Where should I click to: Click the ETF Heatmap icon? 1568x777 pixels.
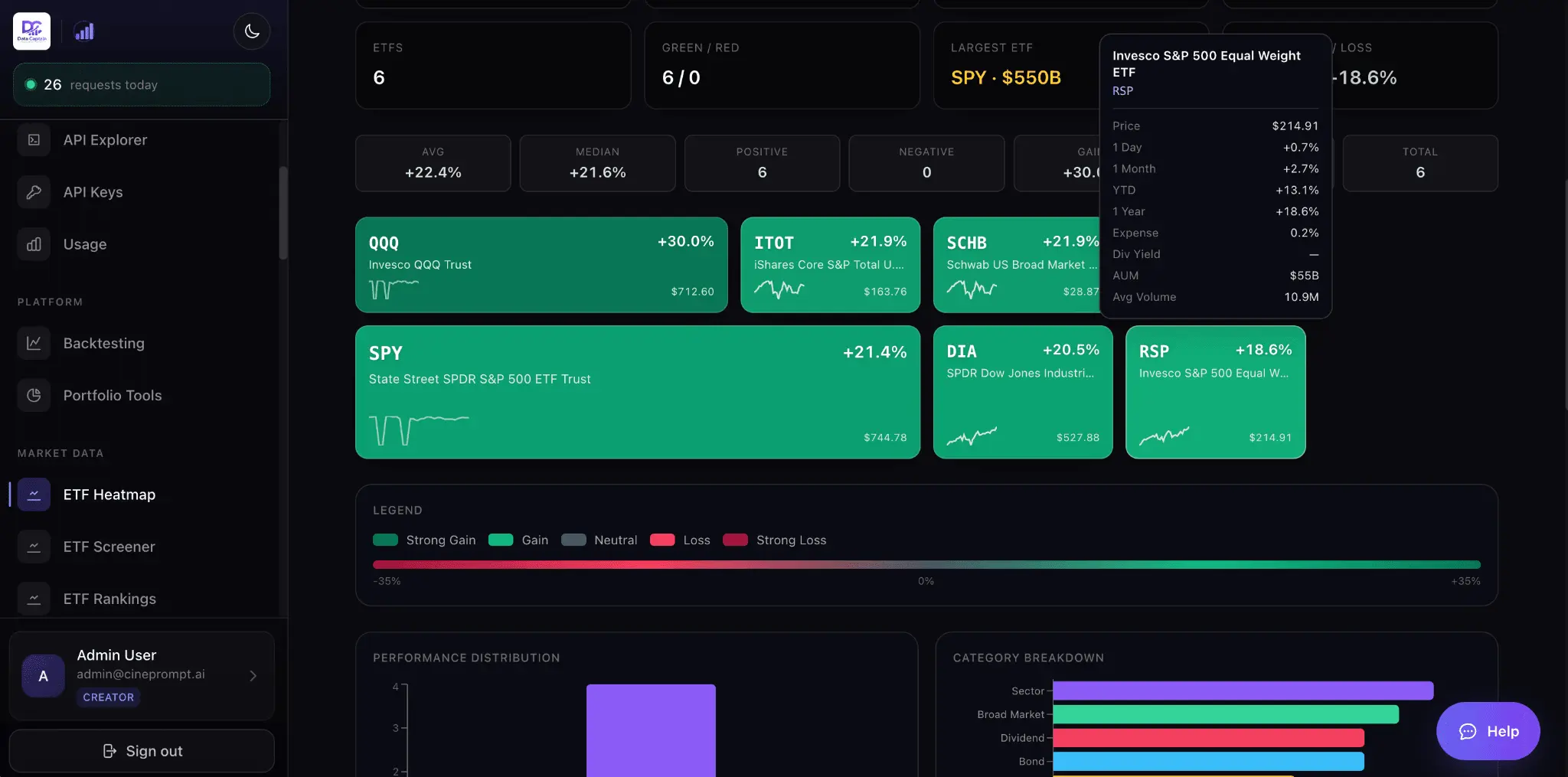34,495
